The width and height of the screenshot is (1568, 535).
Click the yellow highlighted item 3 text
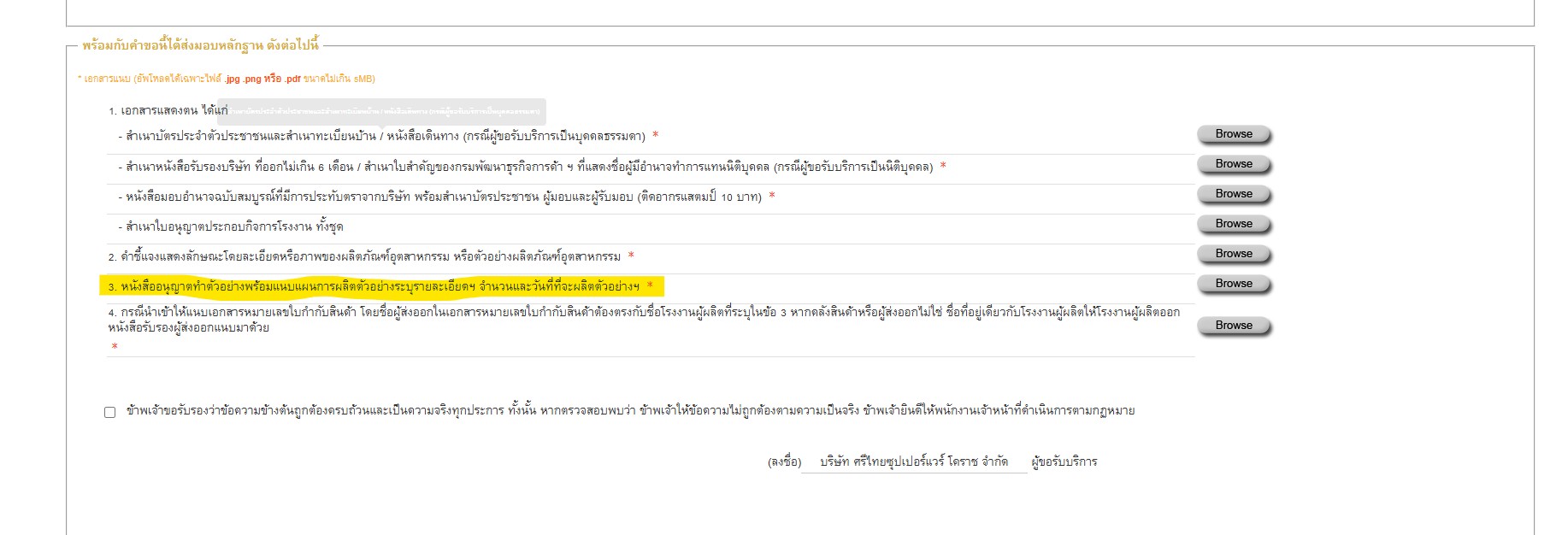(x=380, y=286)
